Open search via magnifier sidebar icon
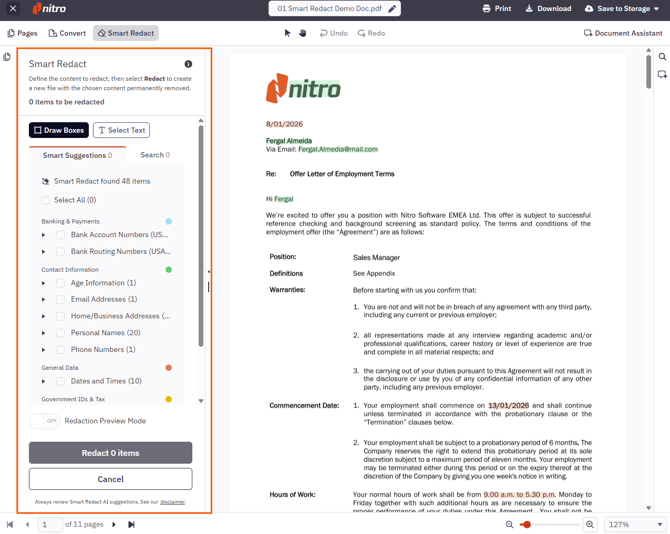The height and width of the screenshot is (534, 670). [662, 56]
